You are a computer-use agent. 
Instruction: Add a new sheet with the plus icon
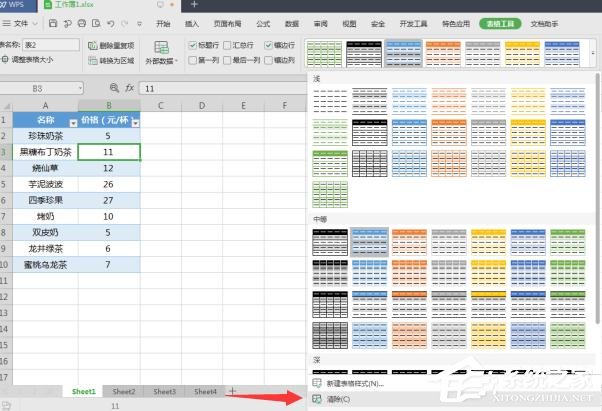[233, 391]
